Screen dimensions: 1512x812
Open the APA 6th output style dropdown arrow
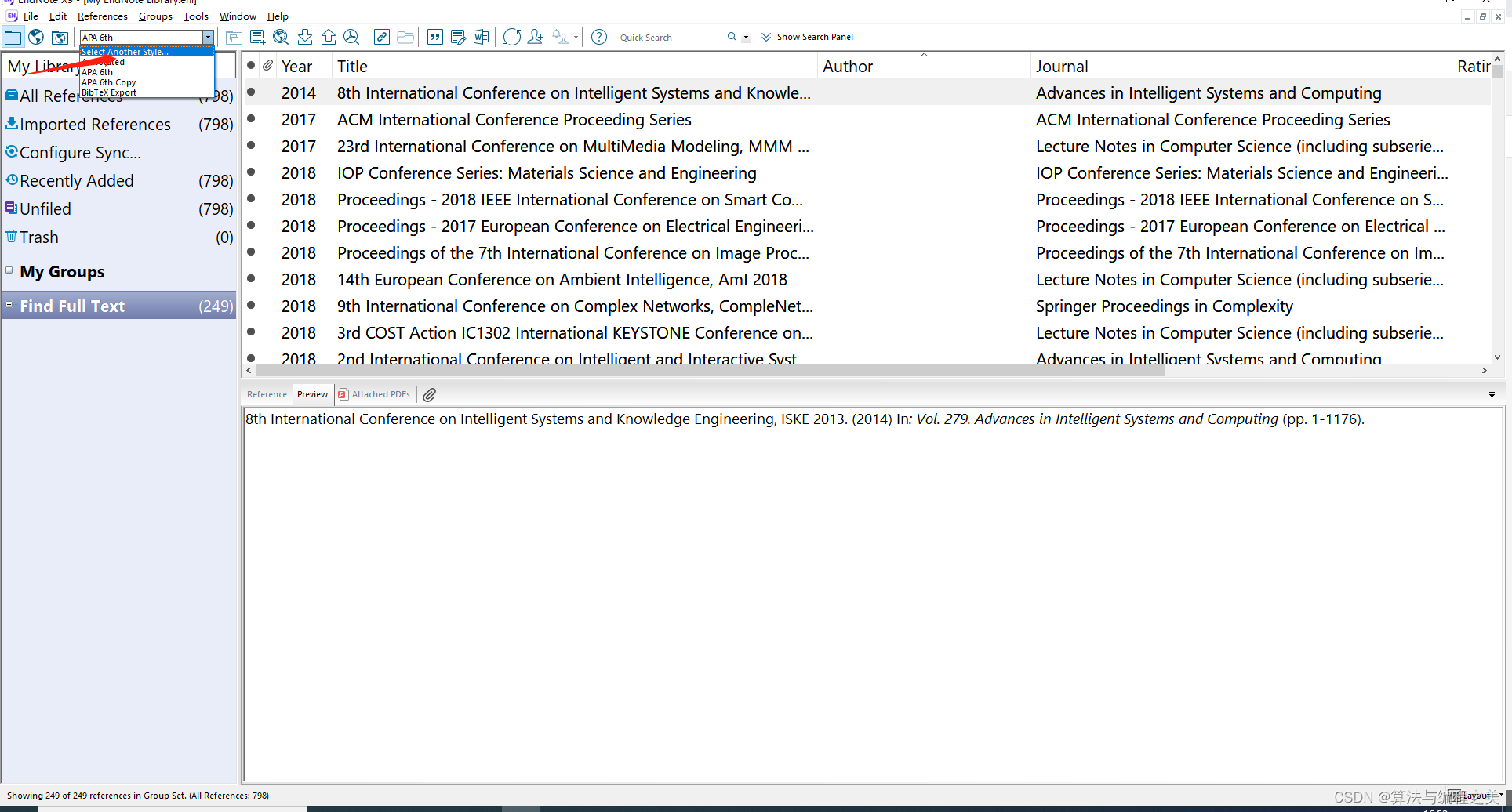[x=208, y=38]
